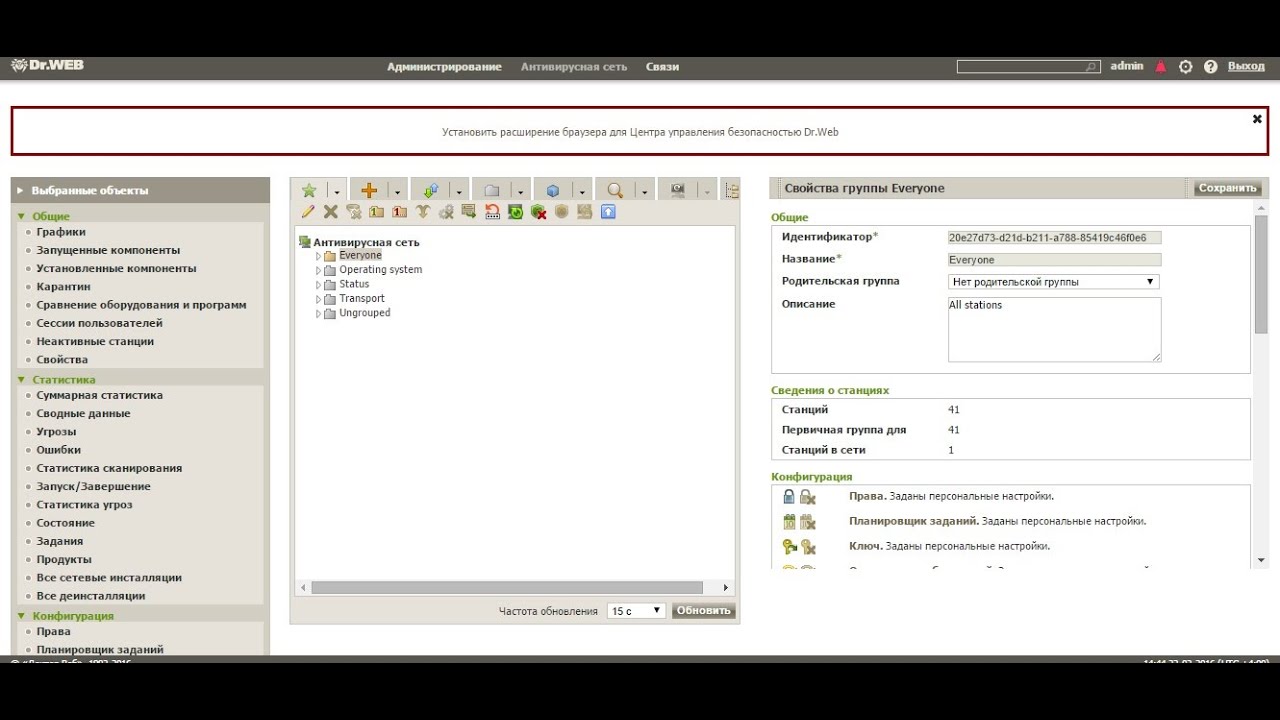Expand Выбранные объекты sidebar header
Image resolution: width=1280 pixels, height=720 pixels.
(140, 190)
